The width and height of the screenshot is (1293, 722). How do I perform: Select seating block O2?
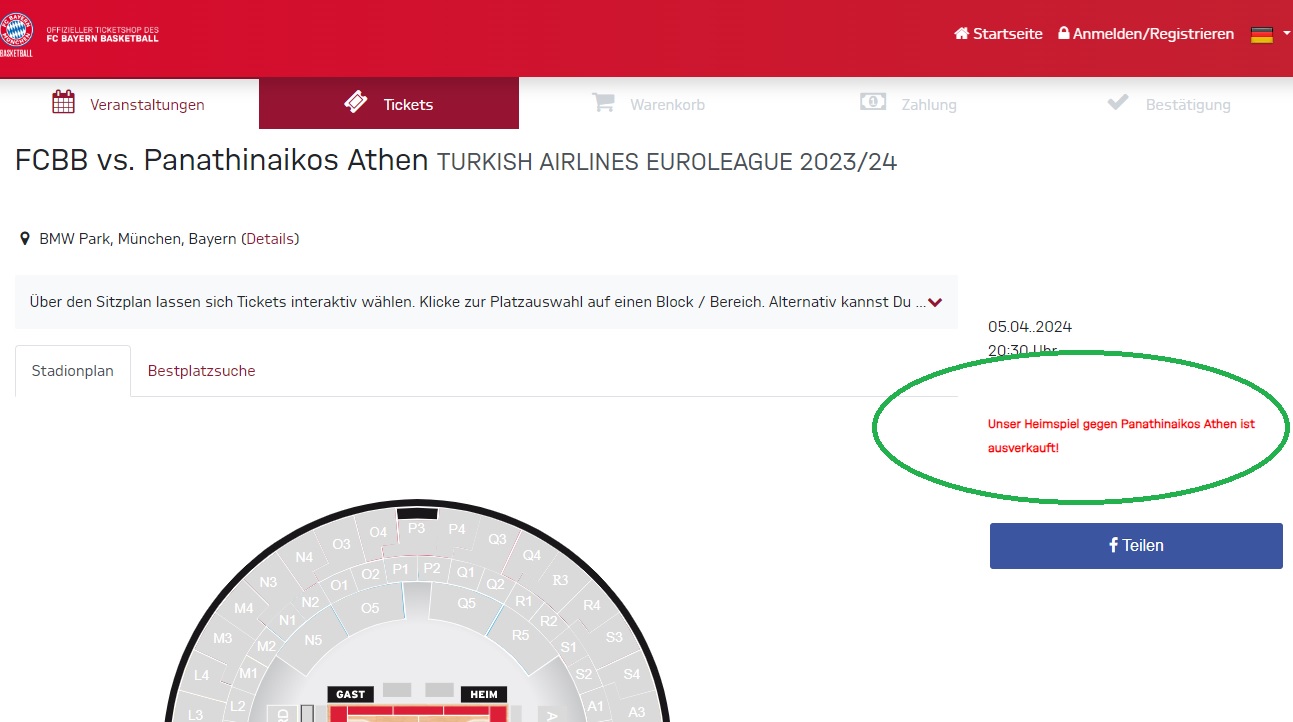click(371, 574)
